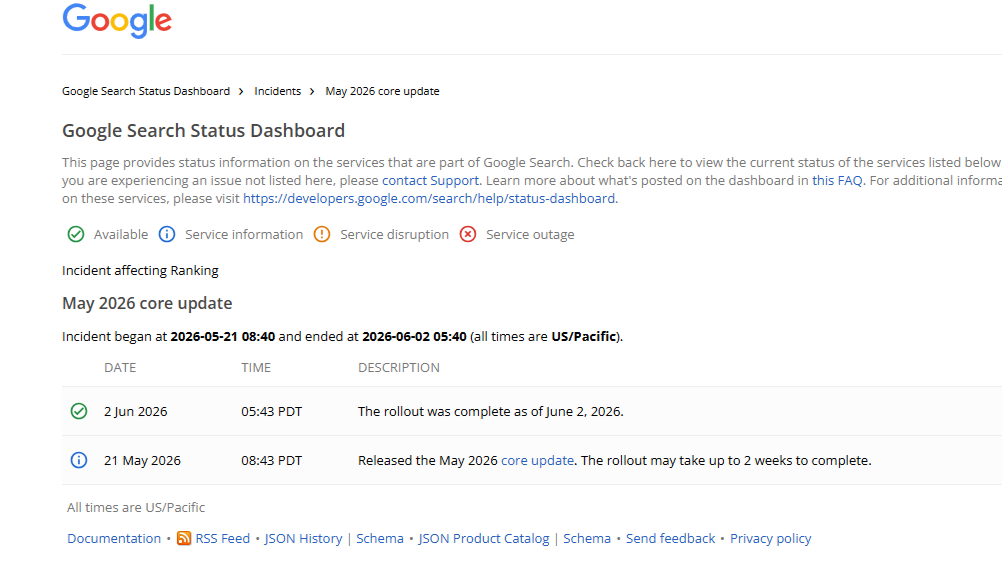Click 'Google Search Status Dashboard' page heading
Image resolution: width=1002 pixels, height=565 pixels.
[x=203, y=130]
